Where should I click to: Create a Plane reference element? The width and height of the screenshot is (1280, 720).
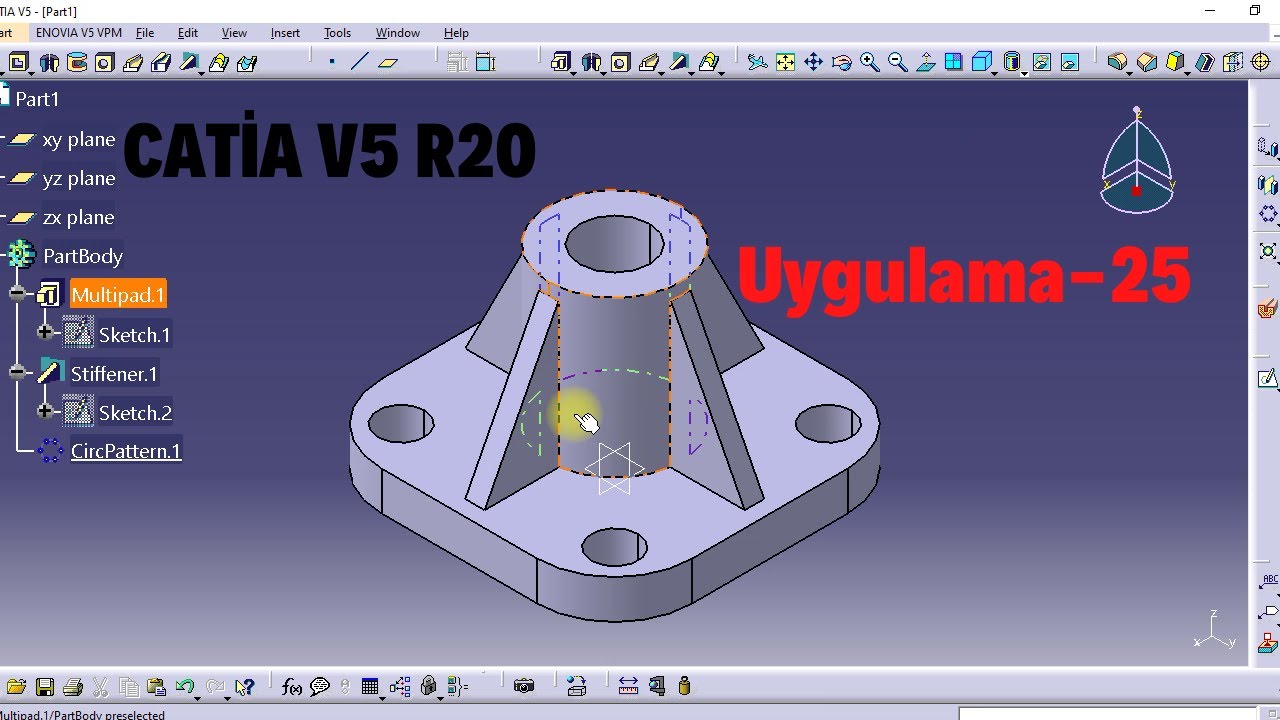tap(388, 63)
